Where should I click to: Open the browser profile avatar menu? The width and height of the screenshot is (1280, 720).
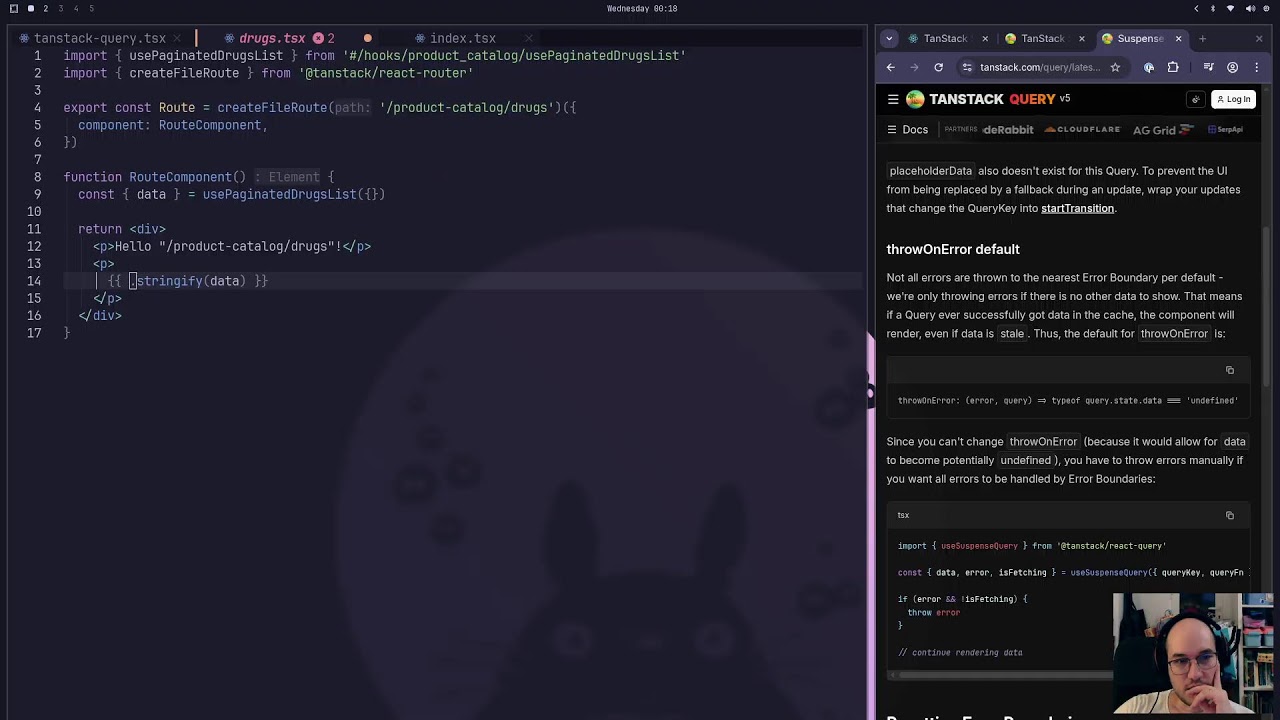click(1232, 67)
